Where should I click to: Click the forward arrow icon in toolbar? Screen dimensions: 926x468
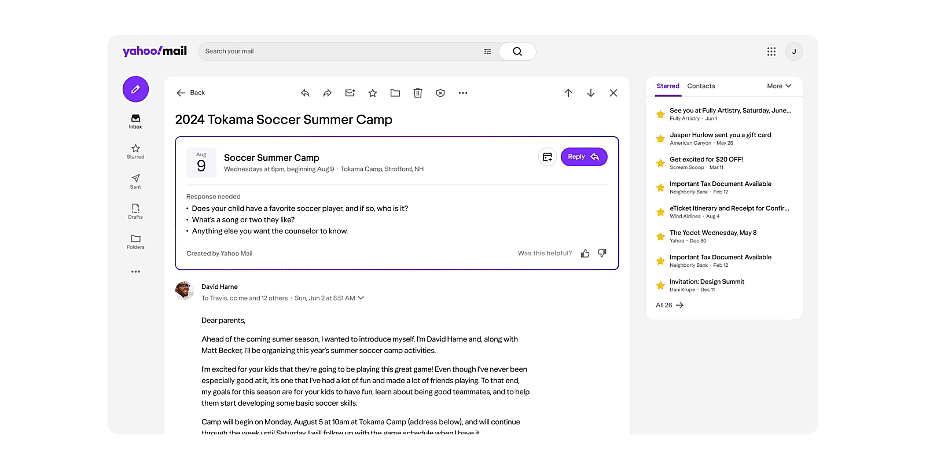(327, 93)
